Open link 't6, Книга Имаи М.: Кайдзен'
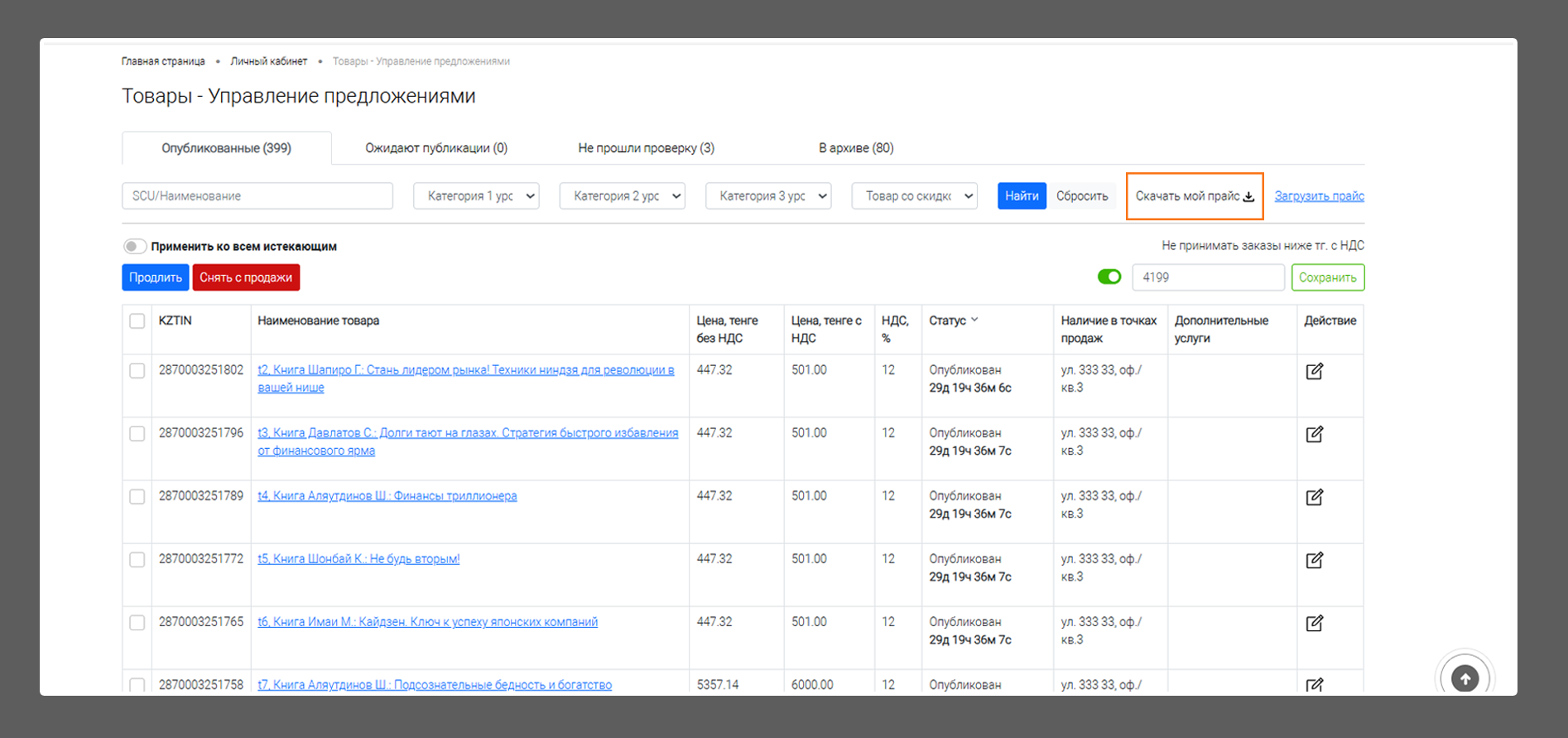This screenshot has width=1568, height=738. click(x=427, y=622)
